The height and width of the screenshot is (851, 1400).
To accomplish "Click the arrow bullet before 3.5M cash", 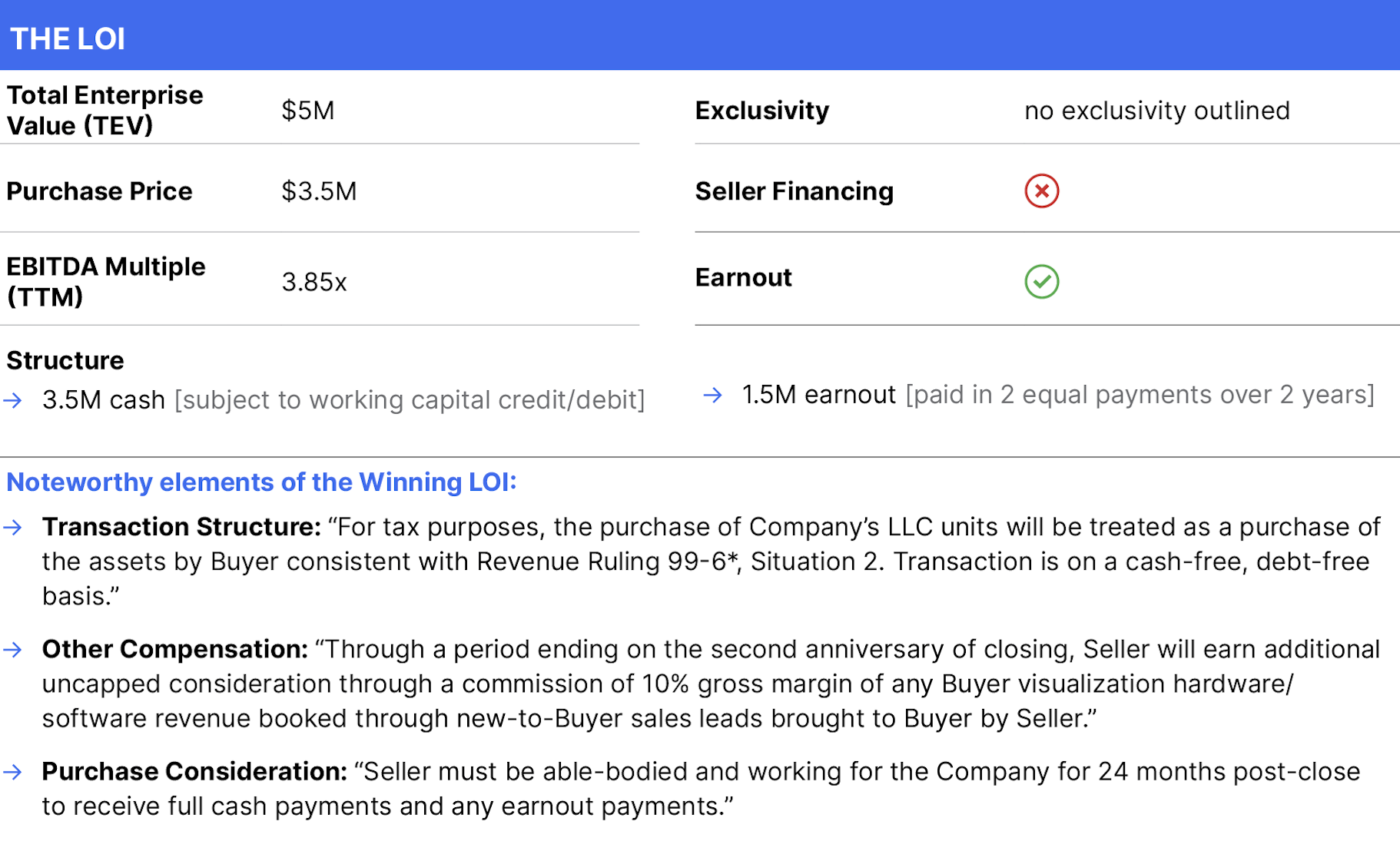I will (x=13, y=400).
